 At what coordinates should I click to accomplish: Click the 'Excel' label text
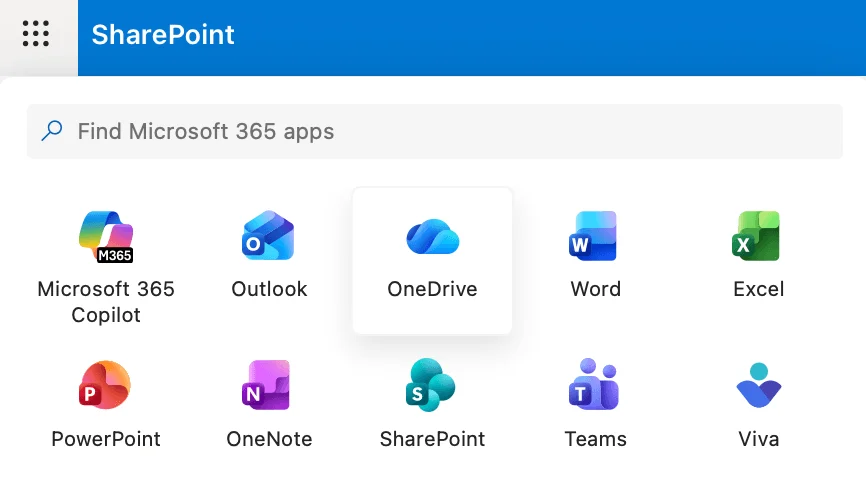[759, 289]
